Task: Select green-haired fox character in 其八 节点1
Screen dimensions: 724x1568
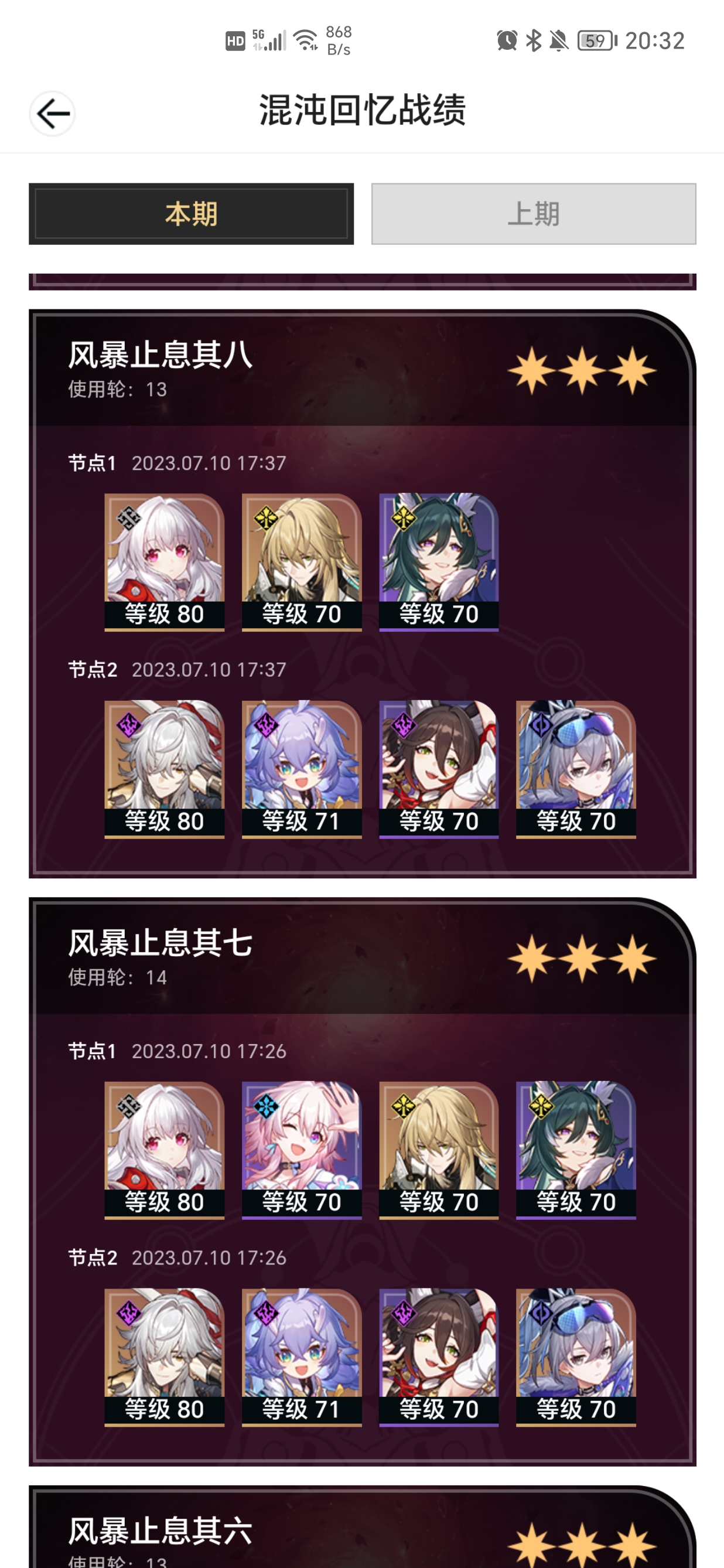Action: [439, 562]
